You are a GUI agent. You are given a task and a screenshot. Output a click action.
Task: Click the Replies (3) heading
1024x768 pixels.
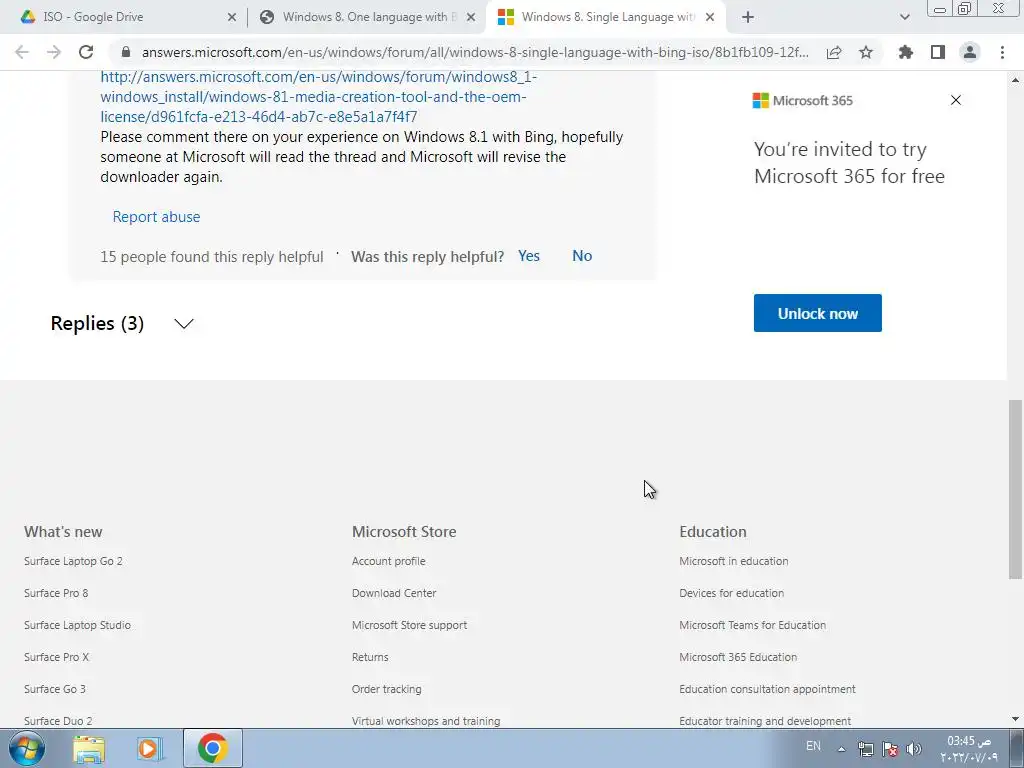(x=97, y=323)
